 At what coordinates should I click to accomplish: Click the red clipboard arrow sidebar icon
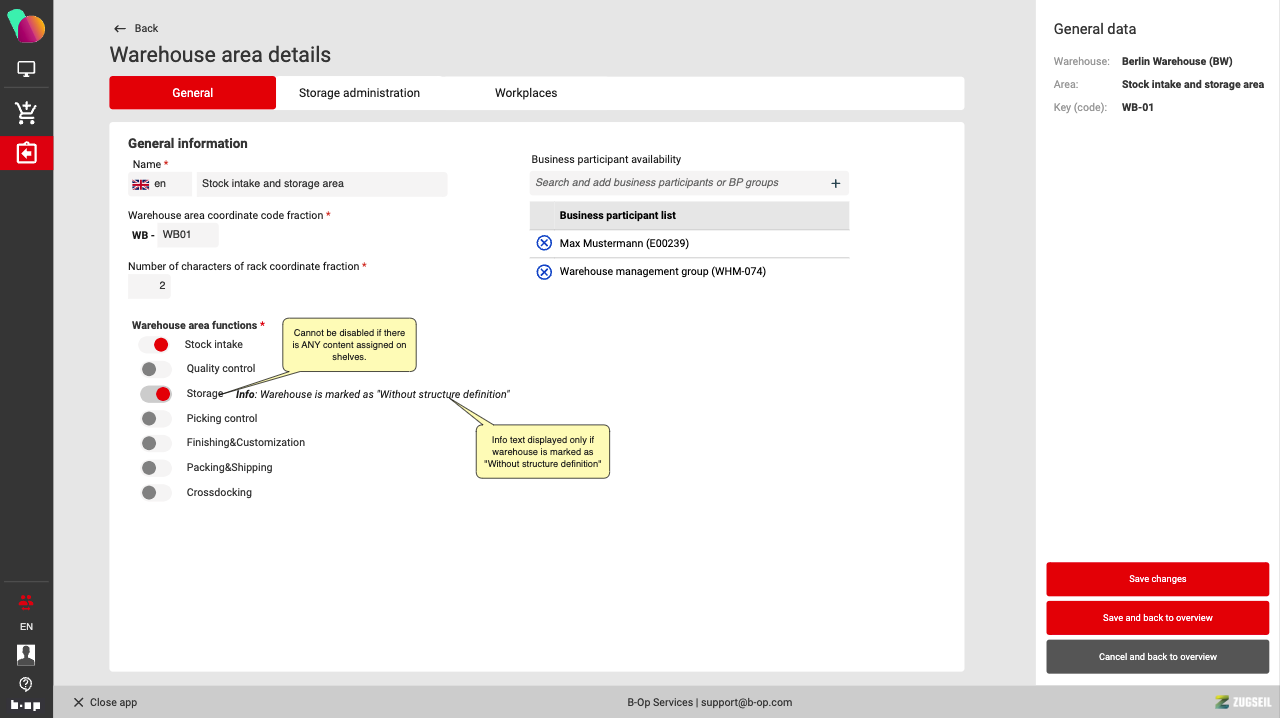26,153
